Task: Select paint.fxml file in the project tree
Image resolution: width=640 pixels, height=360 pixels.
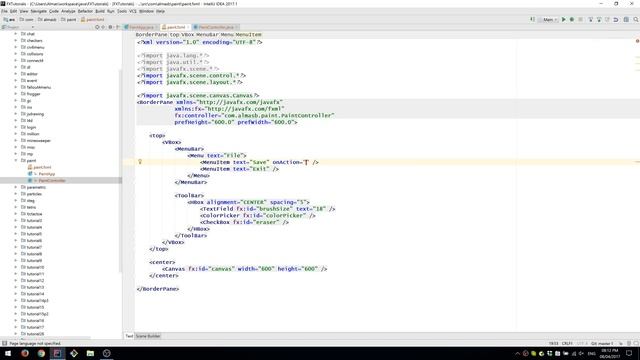Action: click(x=40, y=167)
